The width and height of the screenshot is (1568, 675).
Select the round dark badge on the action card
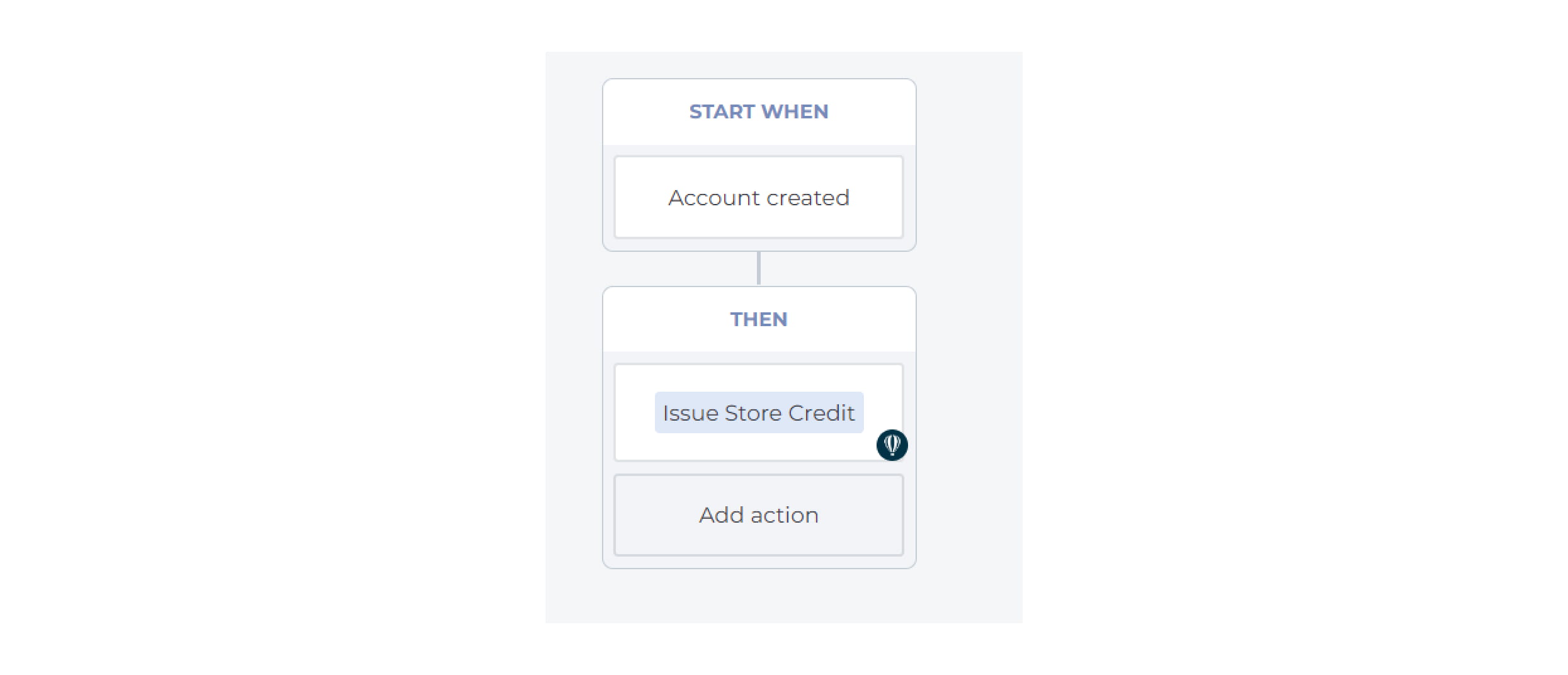coord(892,445)
